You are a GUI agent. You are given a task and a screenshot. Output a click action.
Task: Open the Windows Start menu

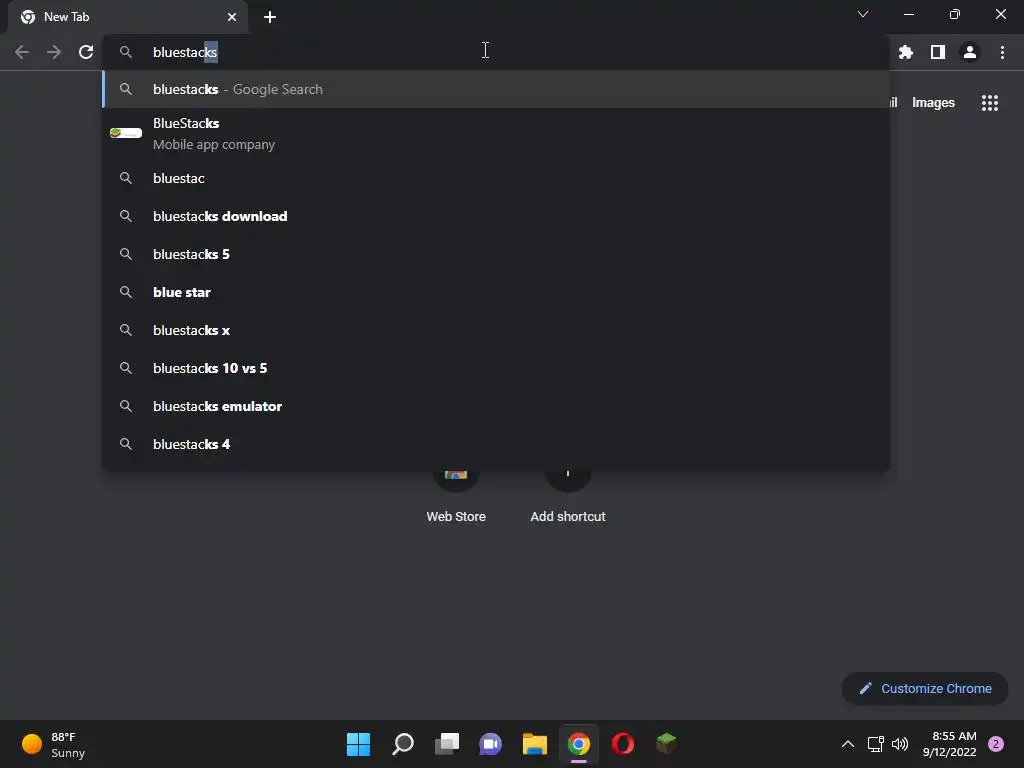coord(358,744)
